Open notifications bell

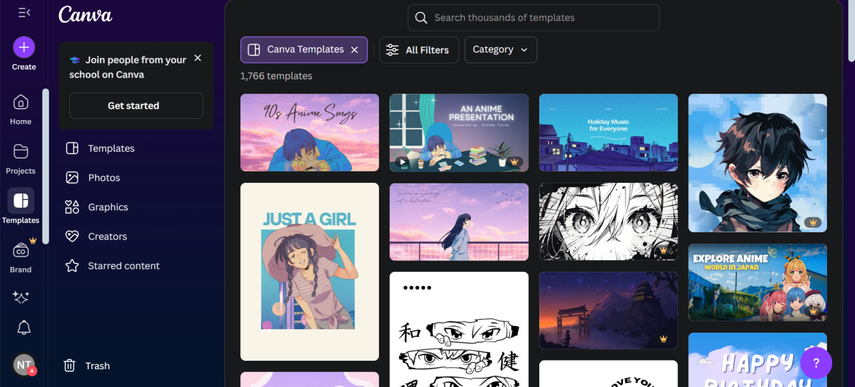(x=24, y=328)
